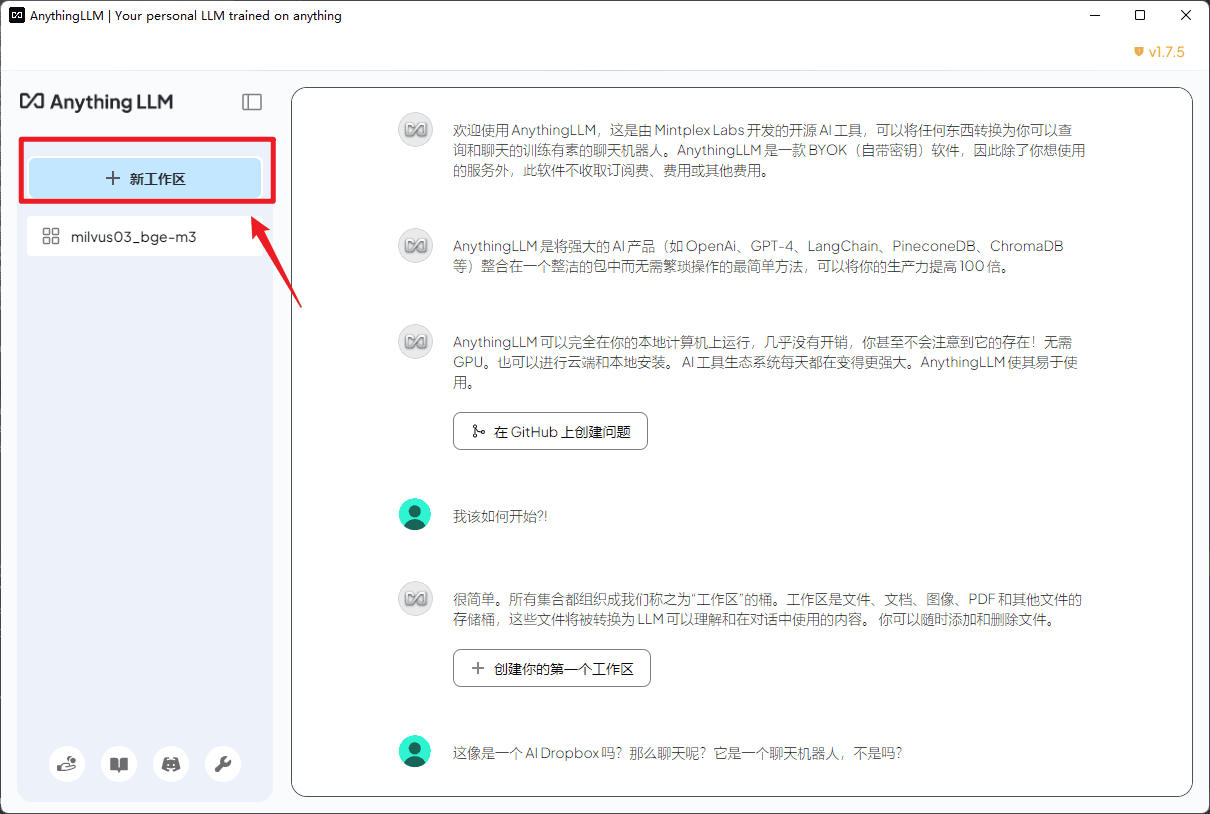Toggle the sidebar collapse icon
This screenshot has width=1210, height=814.
pos(252,102)
